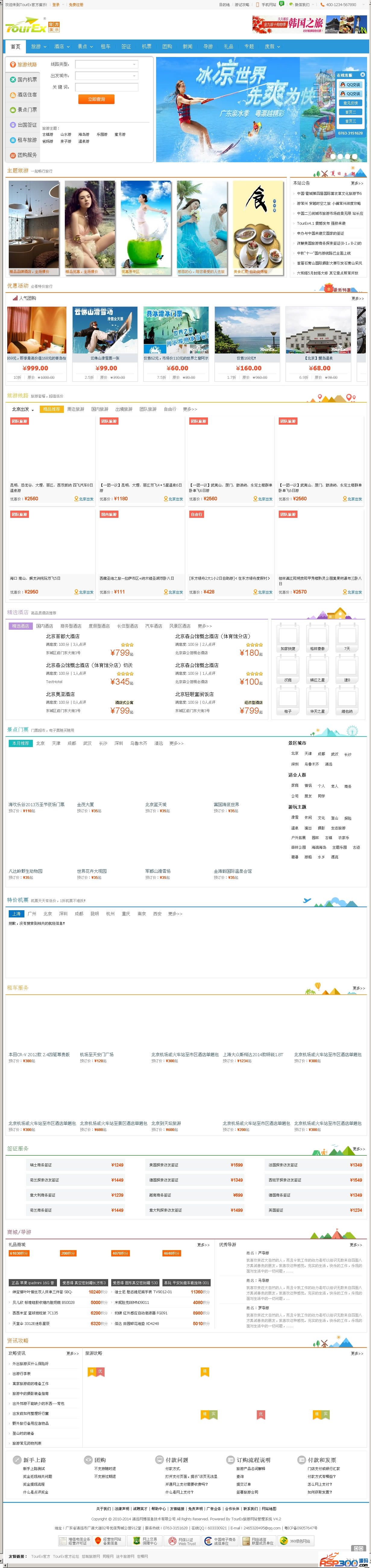Choose 租车旅游 in the search sidebar
Screen dimensions: 371x1568
point(23,140)
